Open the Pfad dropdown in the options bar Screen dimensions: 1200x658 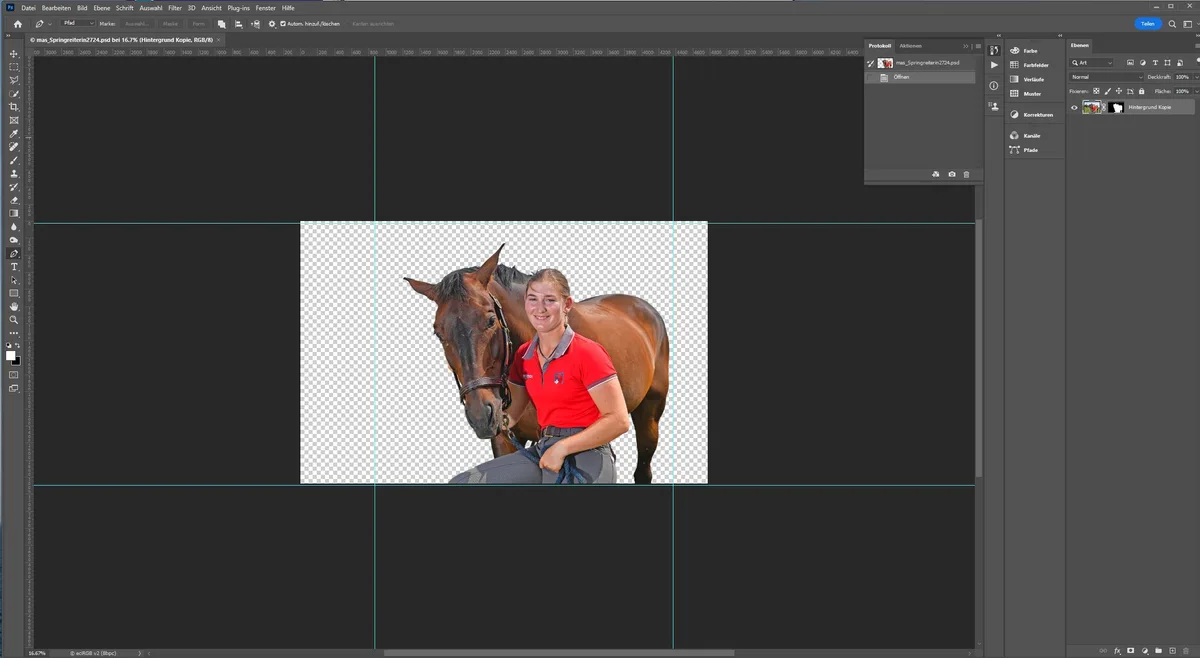(x=78, y=23)
